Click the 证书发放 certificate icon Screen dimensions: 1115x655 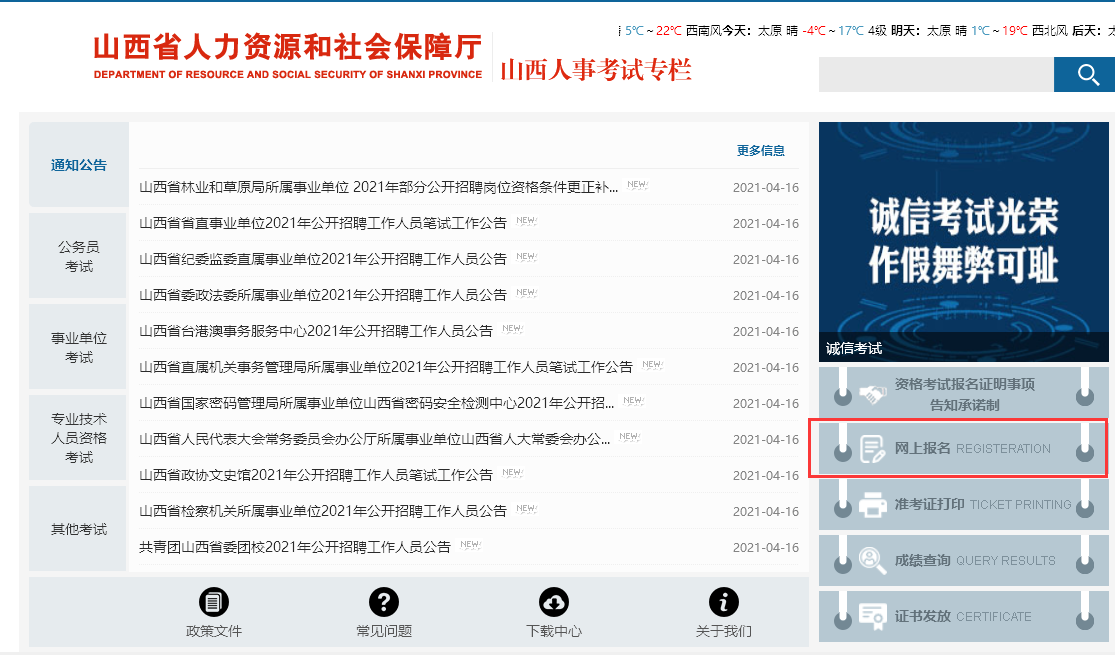(x=872, y=617)
